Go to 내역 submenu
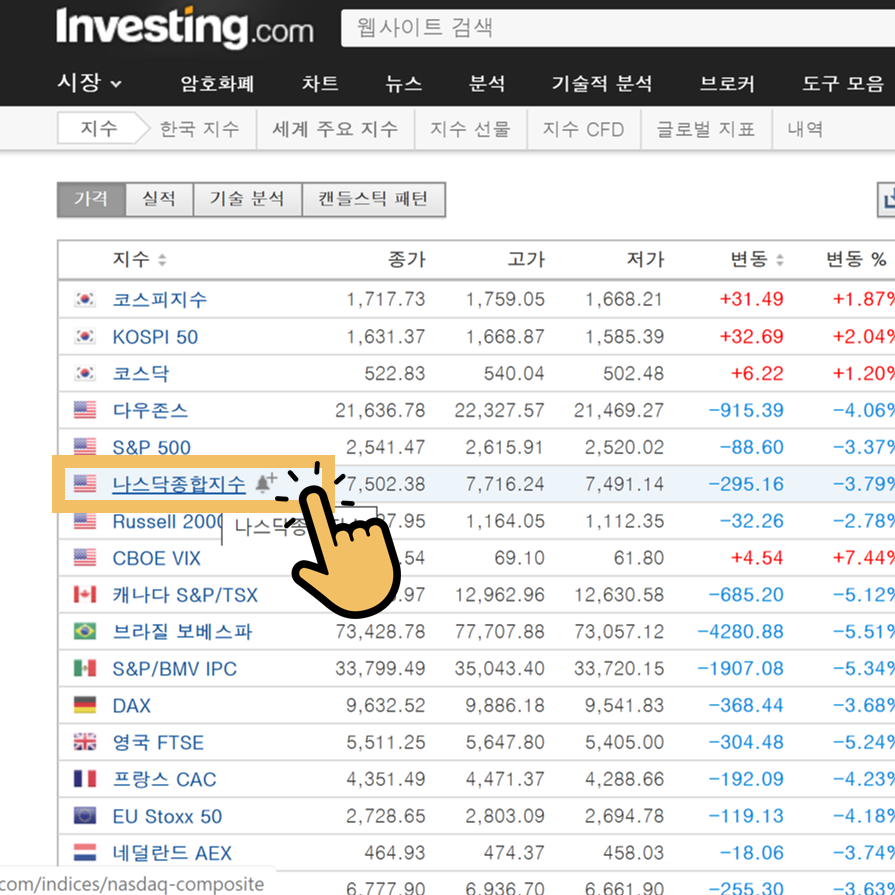This screenshot has height=895, width=895. (805, 129)
